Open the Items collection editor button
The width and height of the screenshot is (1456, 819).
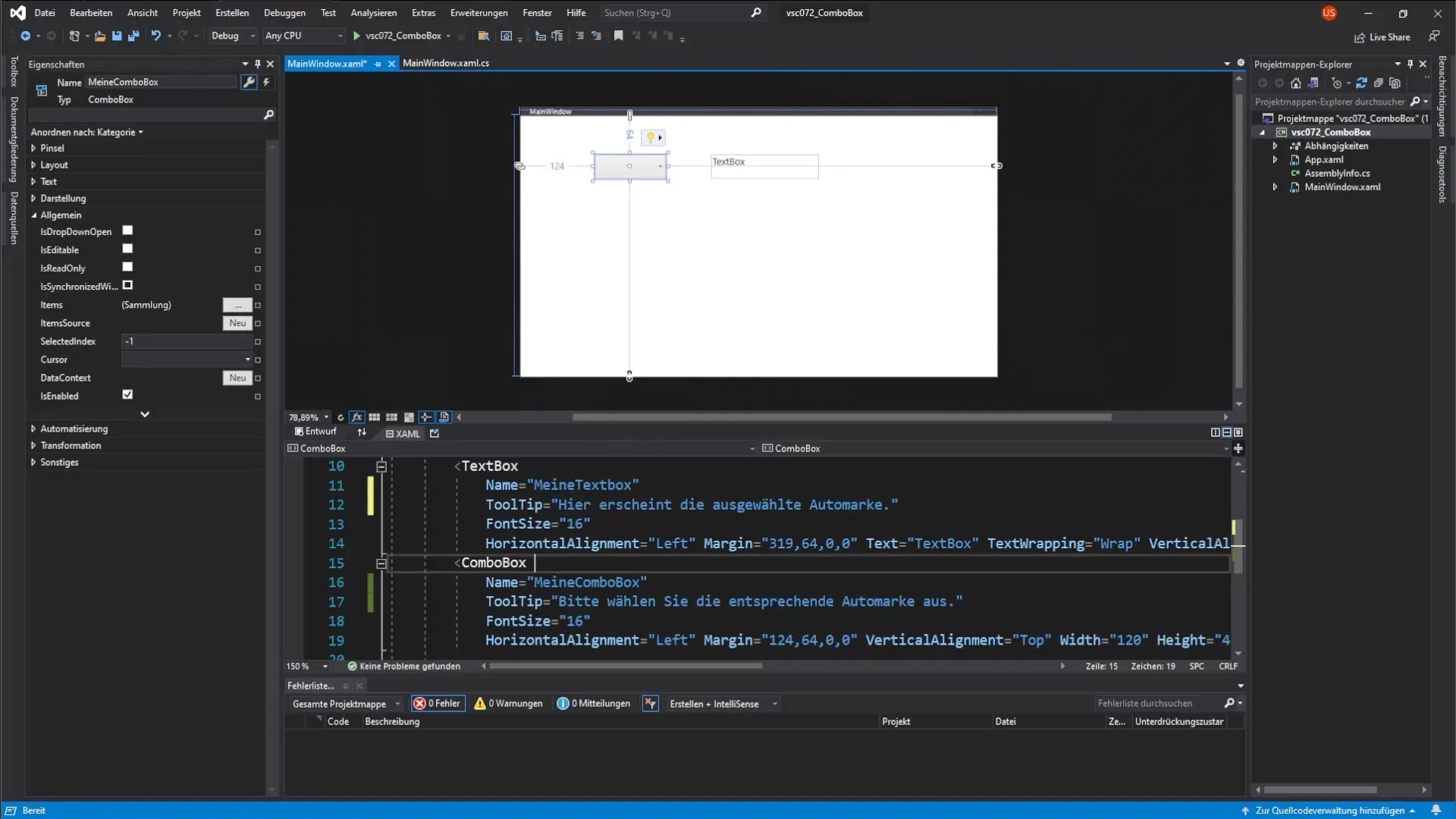point(237,305)
